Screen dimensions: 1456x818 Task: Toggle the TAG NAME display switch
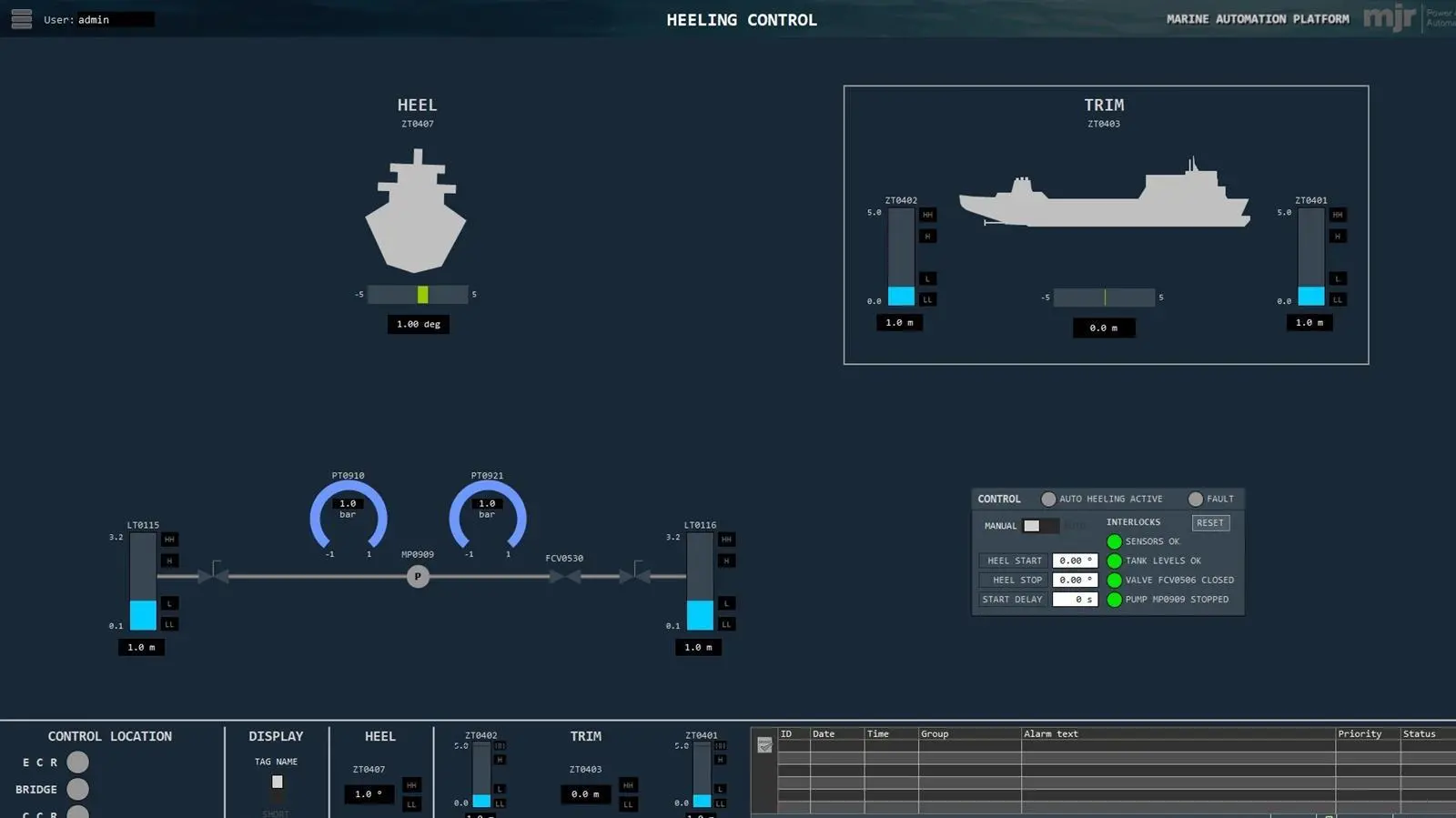pos(278,788)
